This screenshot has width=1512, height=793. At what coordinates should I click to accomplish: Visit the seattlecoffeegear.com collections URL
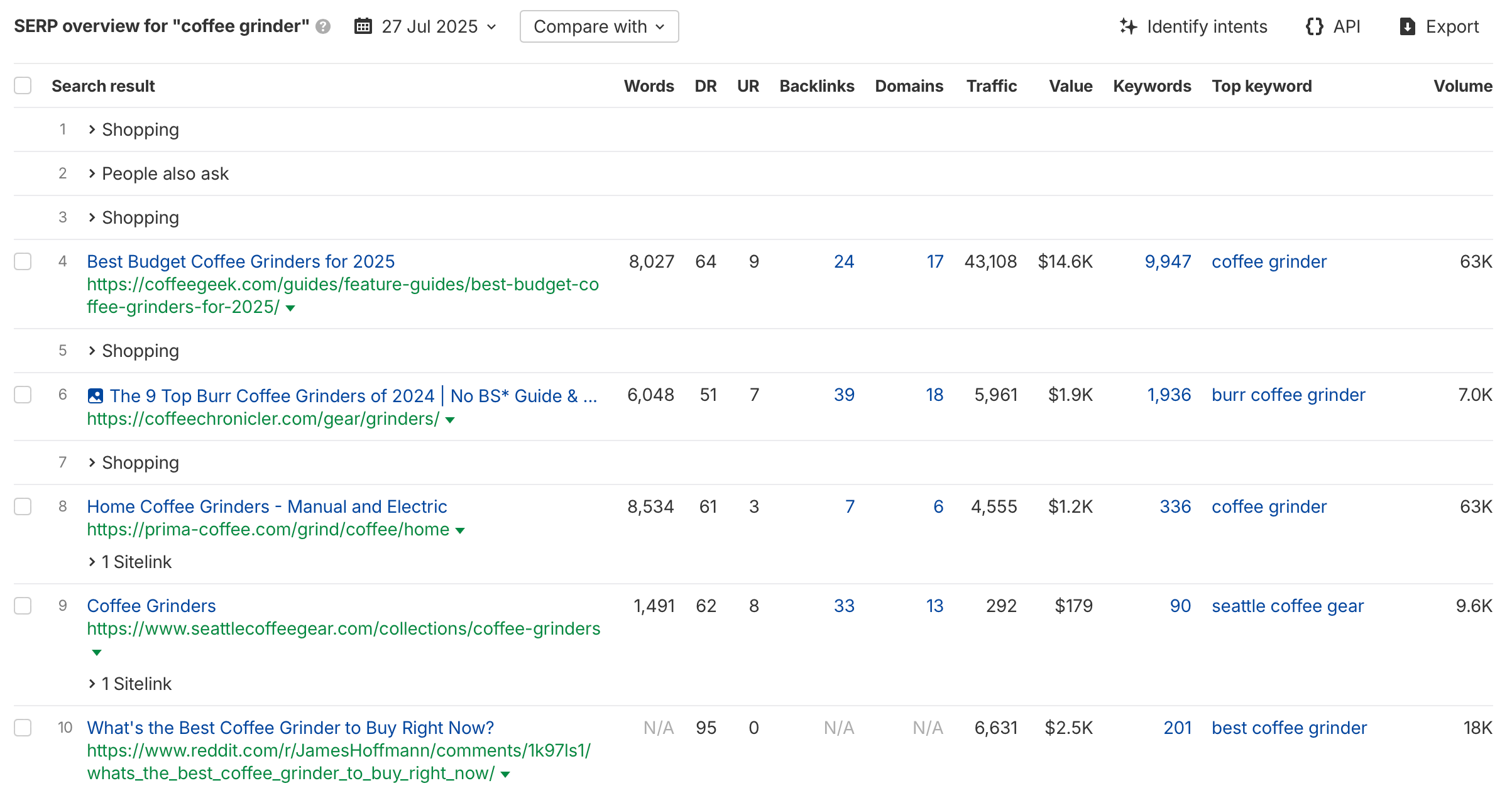[x=344, y=628]
